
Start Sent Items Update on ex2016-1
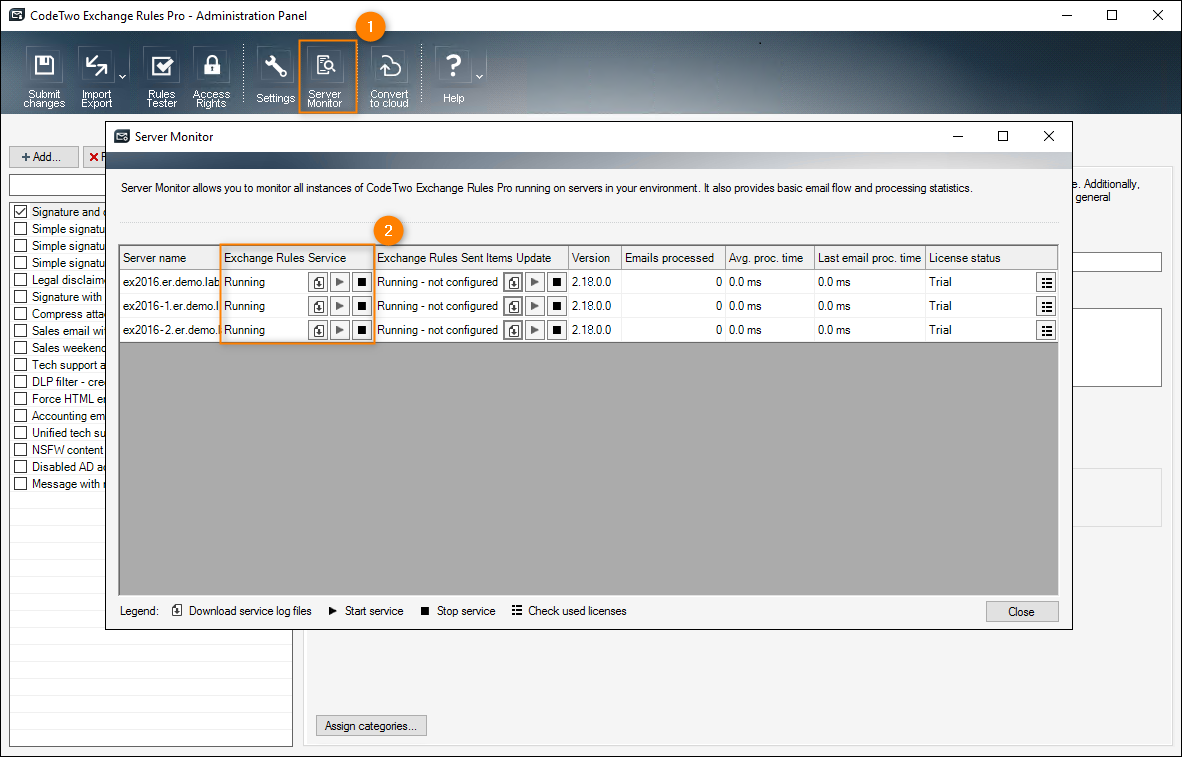535,307
